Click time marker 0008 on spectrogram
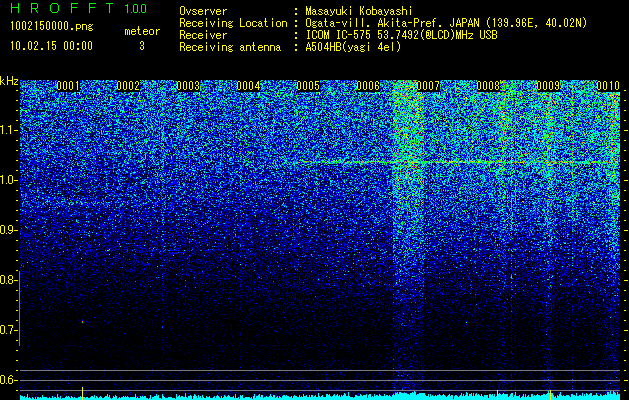This screenshot has height=400, width=629. [488, 86]
